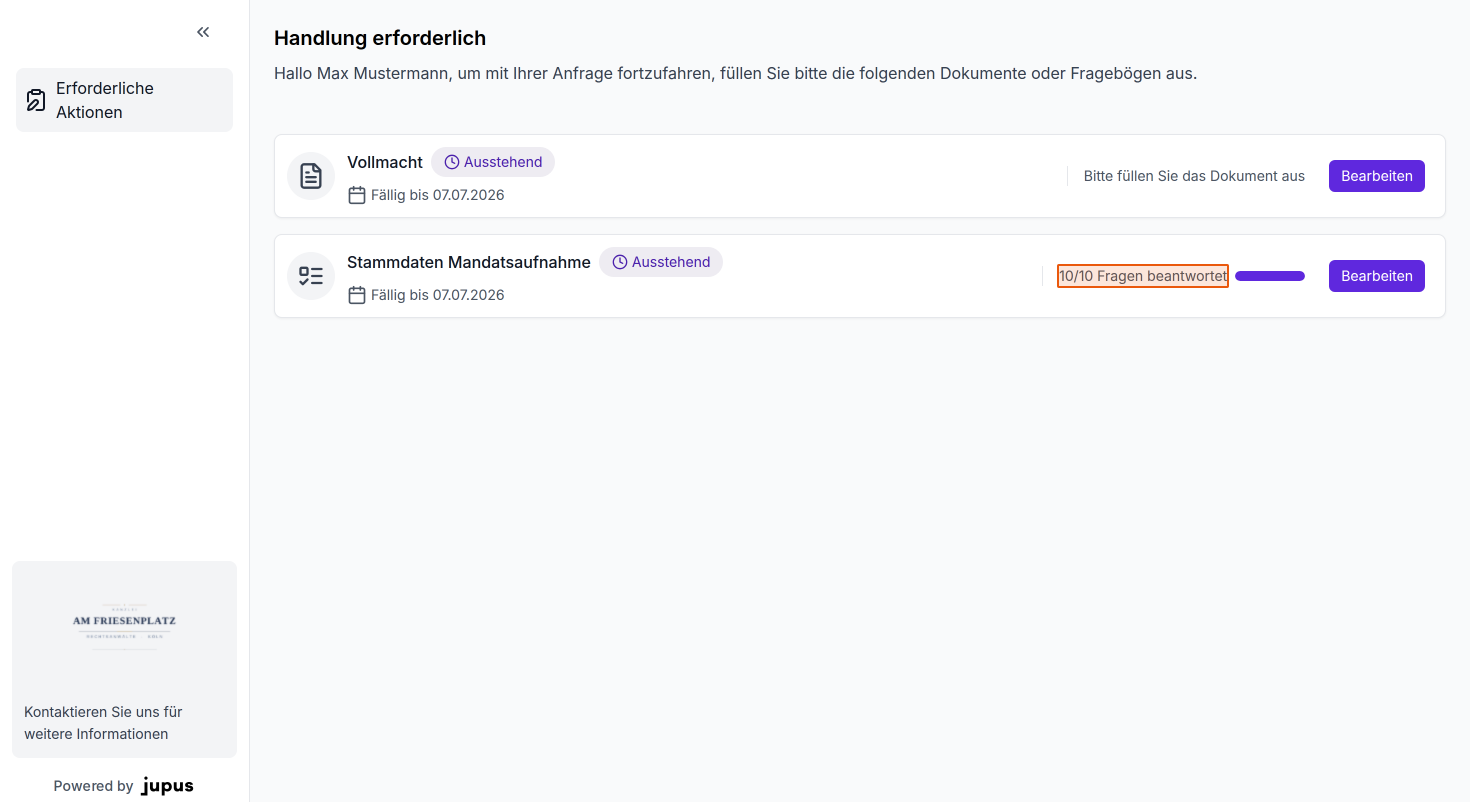Click 'Fällig bis 07.07.2026' under Vollmacht

click(x=437, y=195)
